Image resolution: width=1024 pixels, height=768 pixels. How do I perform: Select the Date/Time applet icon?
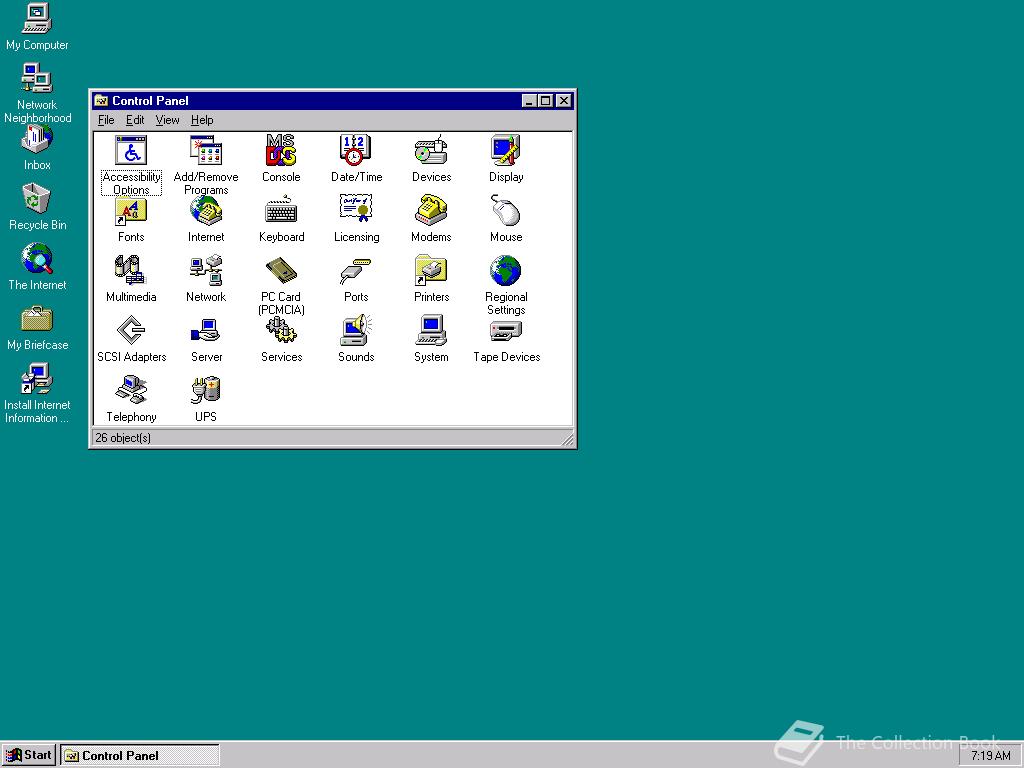click(x=356, y=150)
